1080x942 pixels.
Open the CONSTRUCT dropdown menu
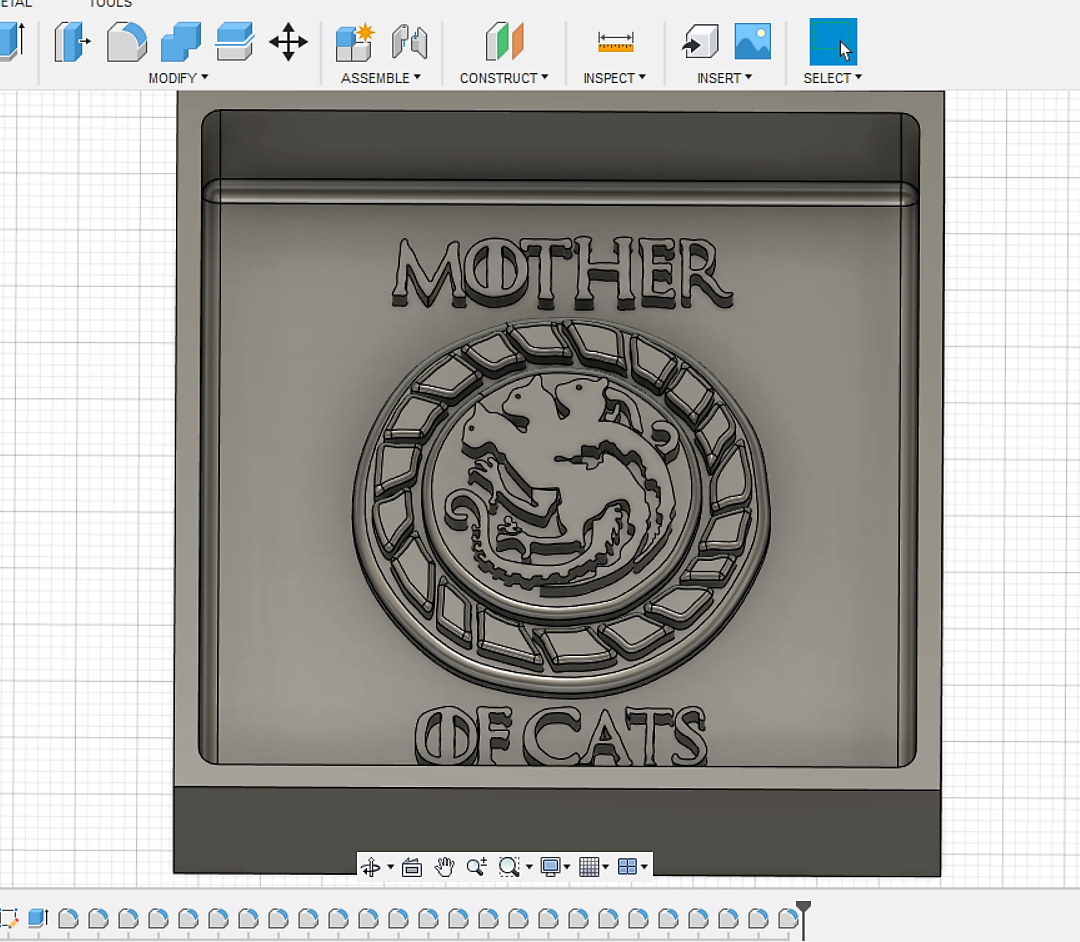[x=504, y=78]
